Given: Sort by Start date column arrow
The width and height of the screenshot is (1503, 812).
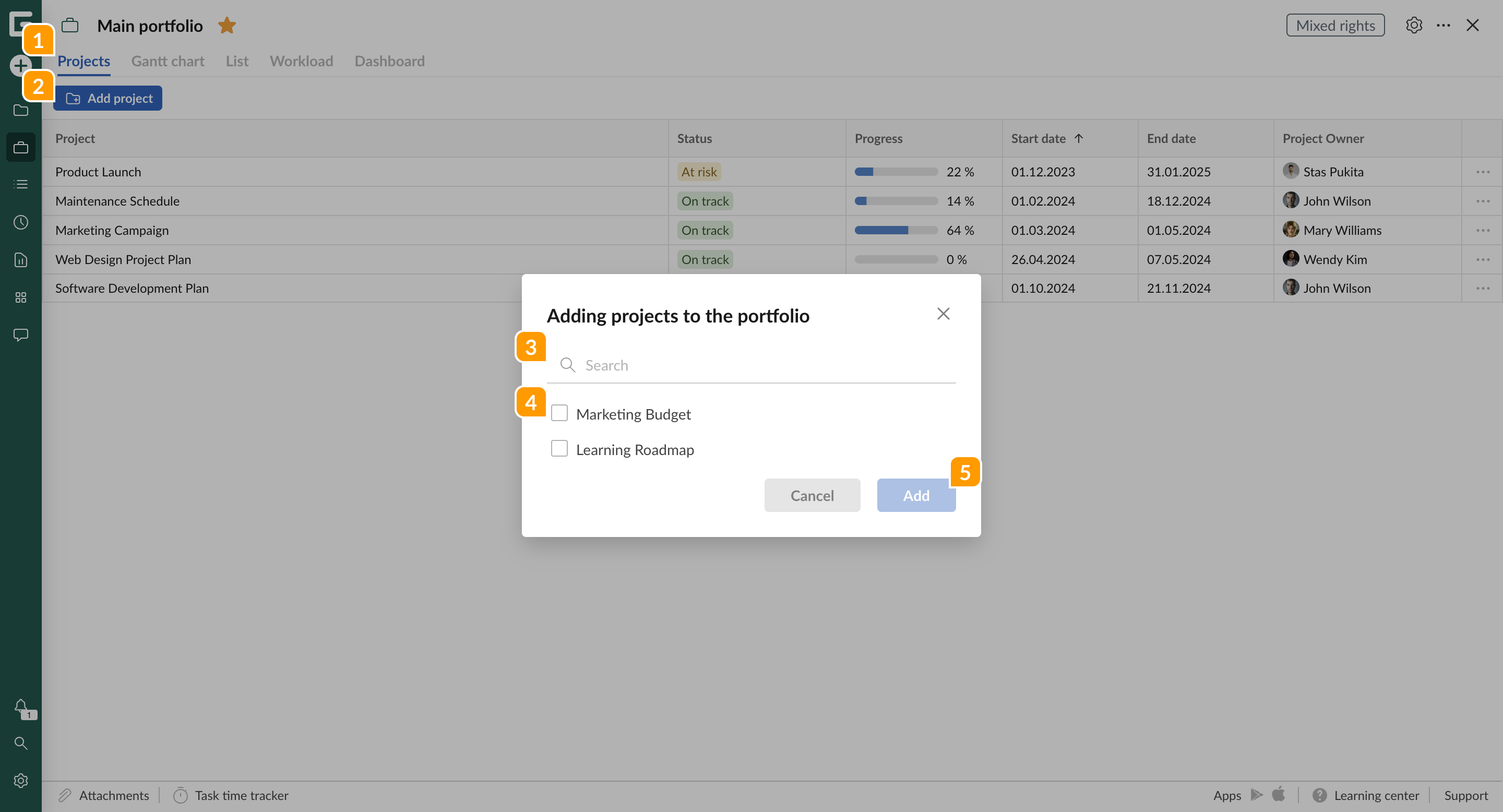Looking at the screenshot, I should 1078,138.
